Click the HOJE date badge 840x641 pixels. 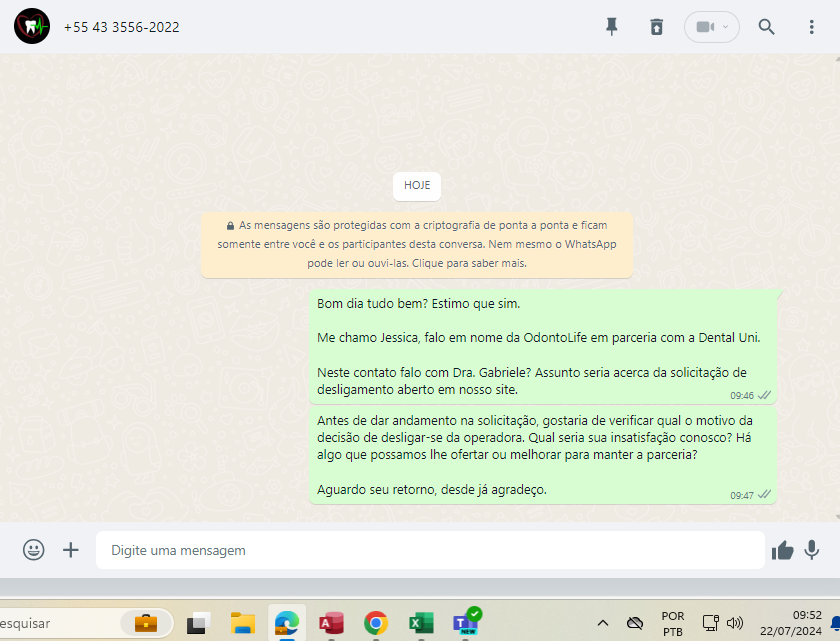[x=417, y=185]
